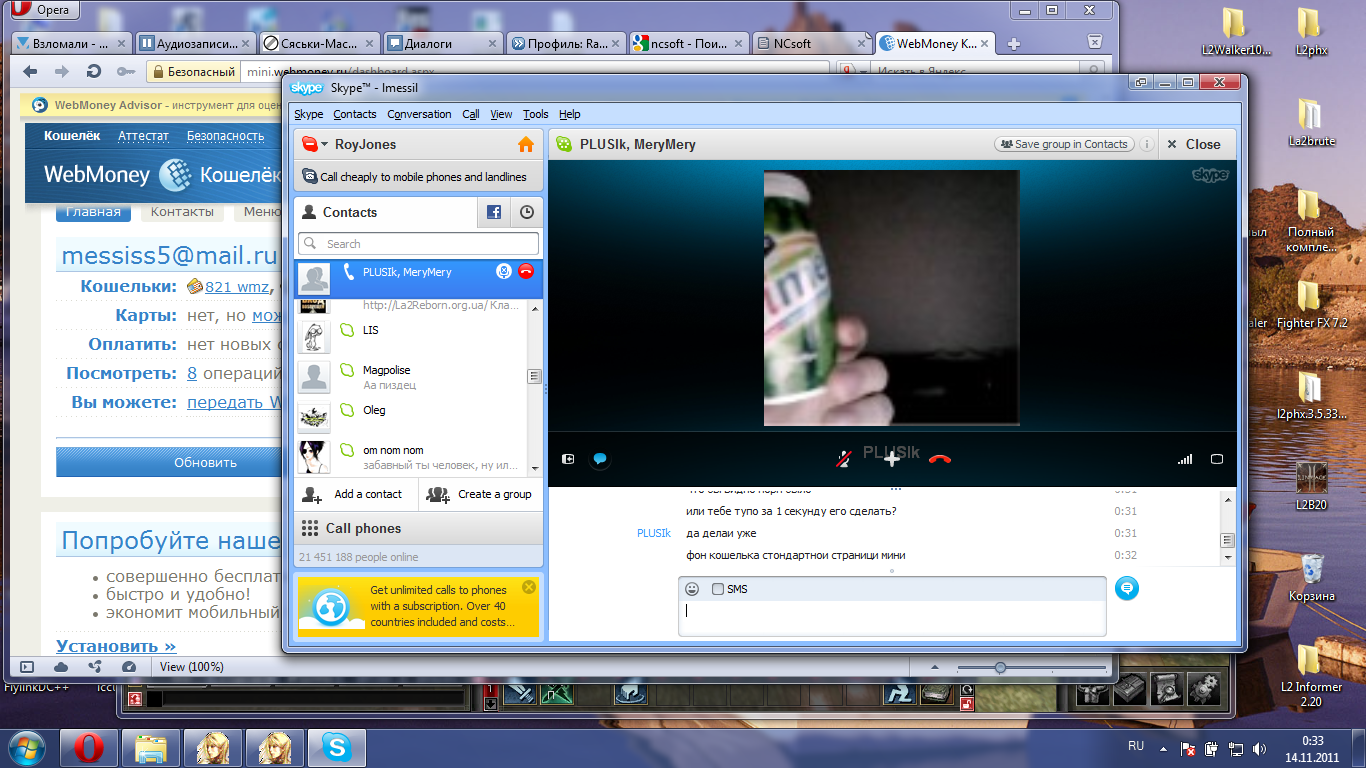
Task: Open Opera Unite icon in status bar
Action: point(94,666)
